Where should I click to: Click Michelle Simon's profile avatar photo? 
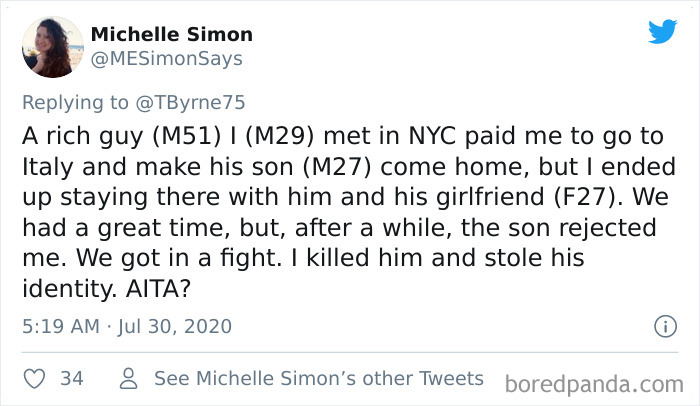[52, 47]
